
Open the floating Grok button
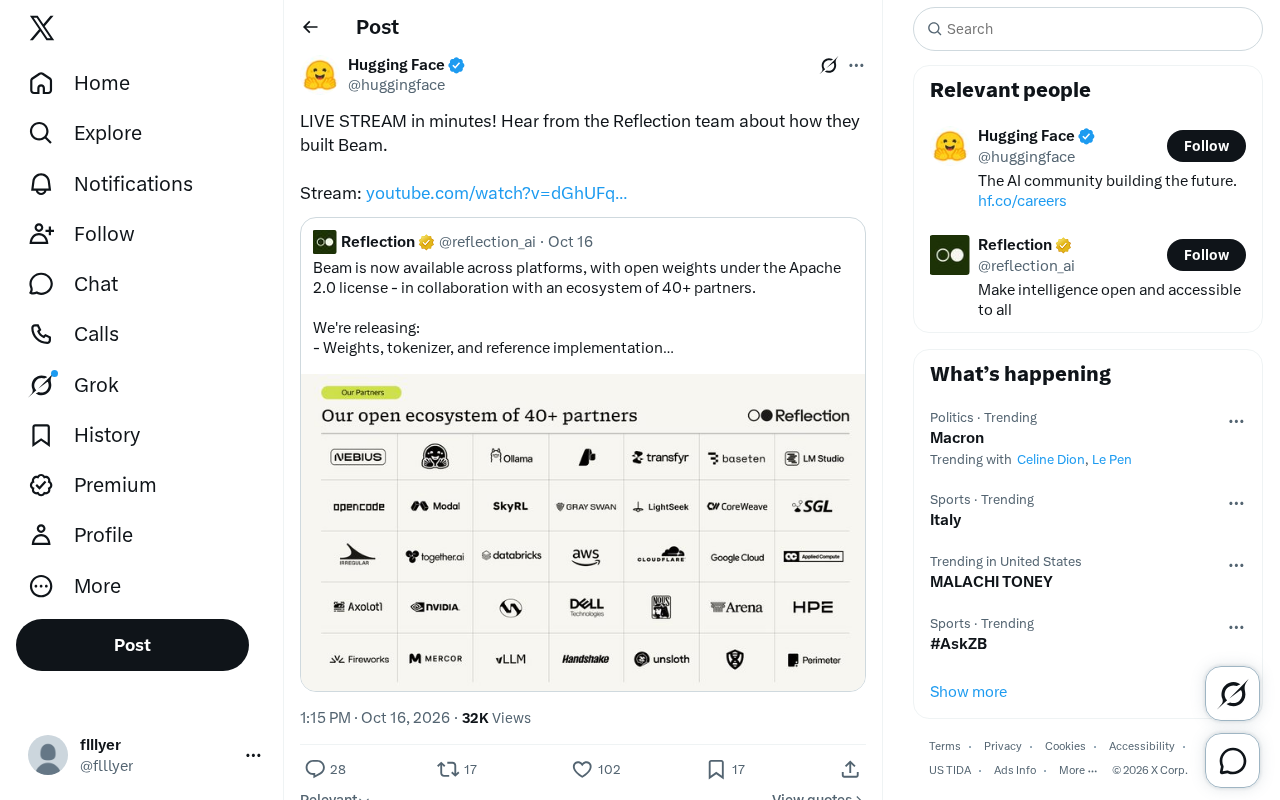click(1233, 694)
